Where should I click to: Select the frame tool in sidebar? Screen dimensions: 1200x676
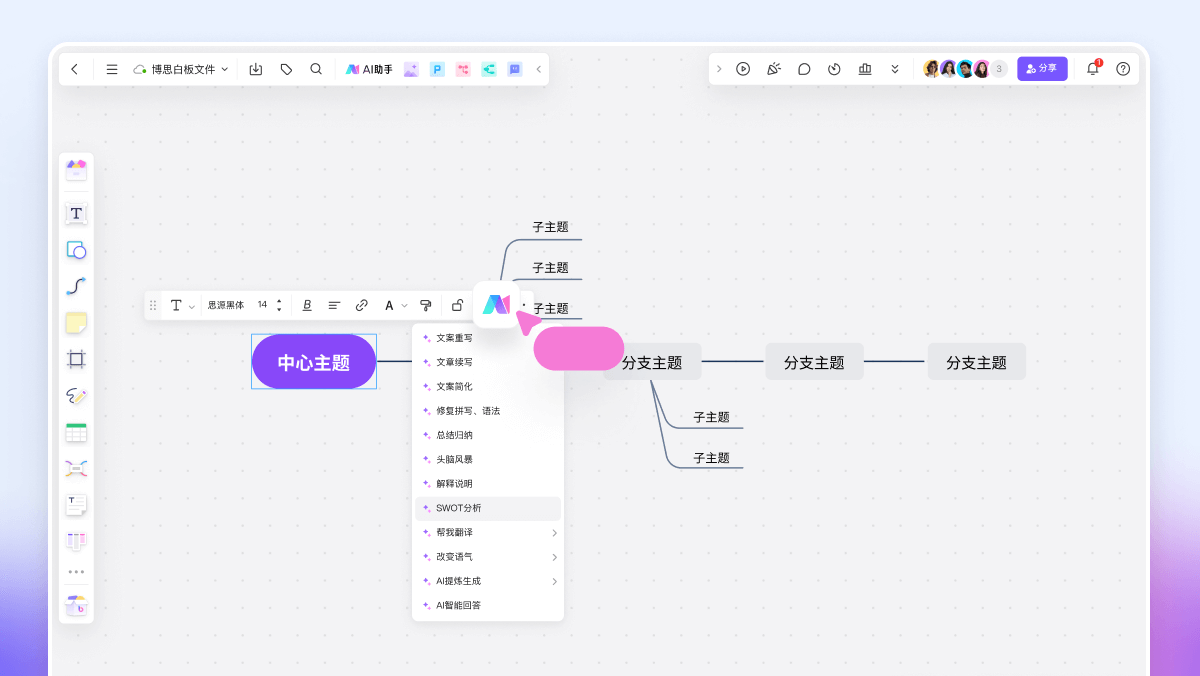(x=76, y=359)
